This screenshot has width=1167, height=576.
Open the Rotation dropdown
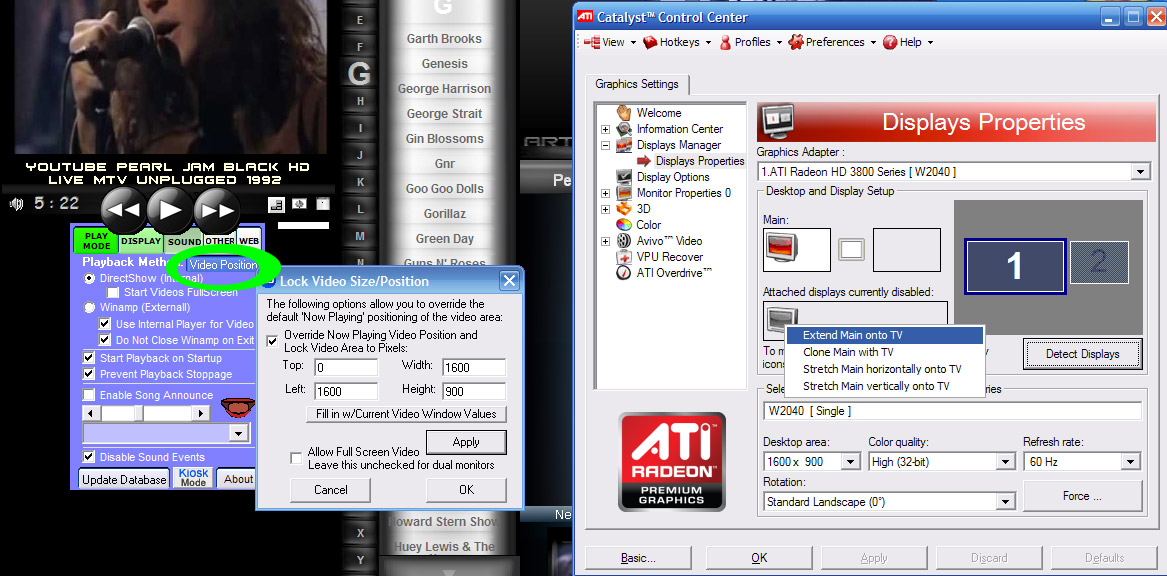[x=1005, y=502]
